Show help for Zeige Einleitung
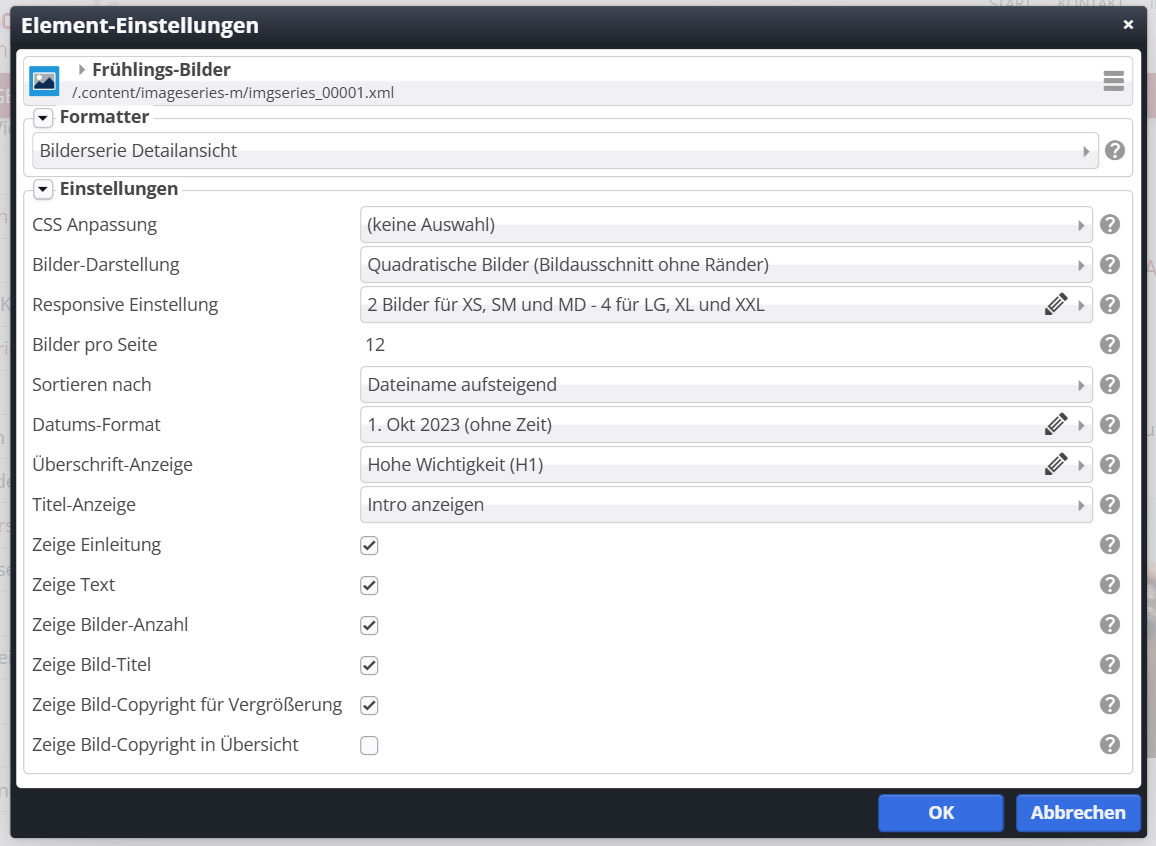This screenshot has height=846, width=1156. (x=1110, y=545)
